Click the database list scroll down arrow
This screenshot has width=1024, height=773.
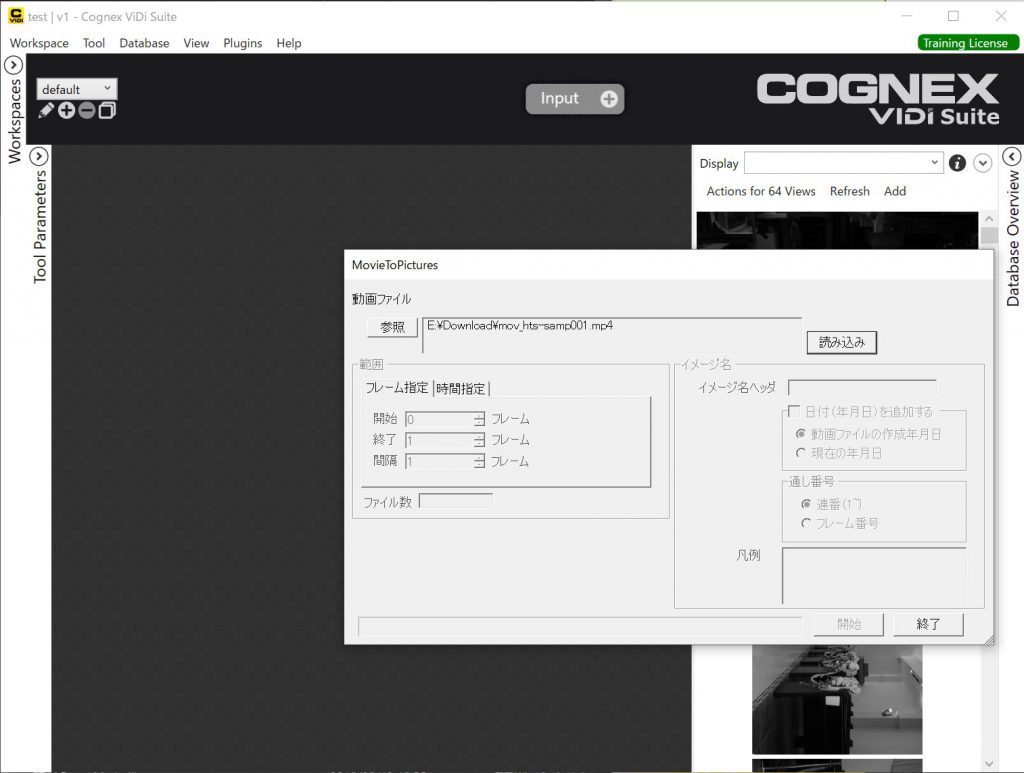[989, 763]
